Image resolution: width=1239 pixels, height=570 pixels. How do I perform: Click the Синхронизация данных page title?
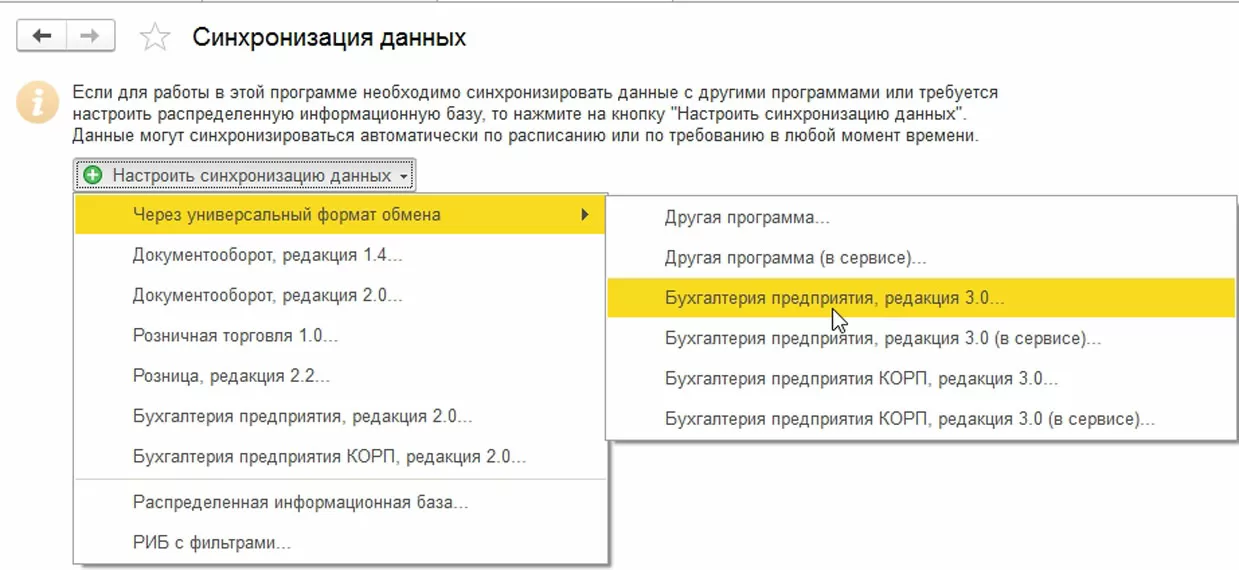click(x=329, y=38)
